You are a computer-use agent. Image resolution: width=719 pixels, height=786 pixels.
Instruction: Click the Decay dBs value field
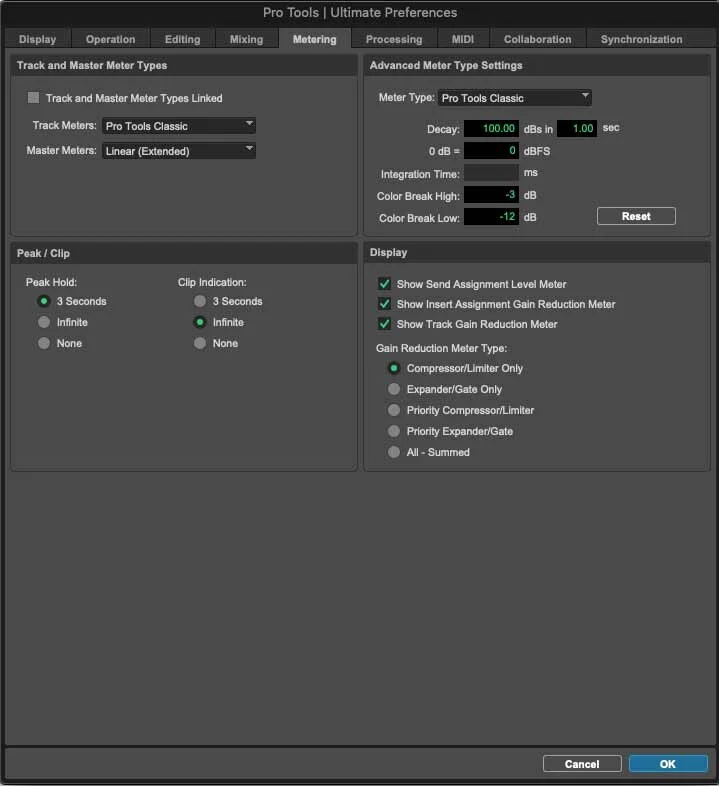click(x=491, y=129)
